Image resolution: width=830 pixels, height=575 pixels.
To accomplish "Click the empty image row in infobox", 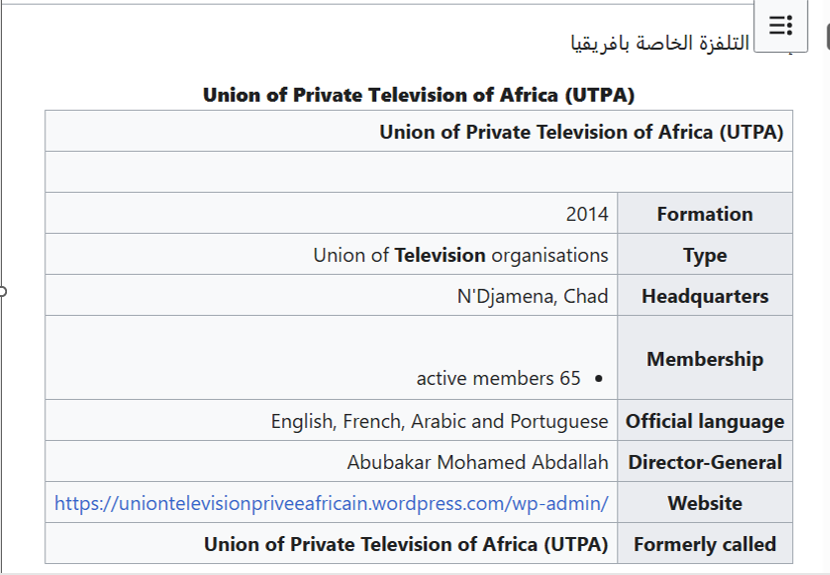I will point(418,172).
